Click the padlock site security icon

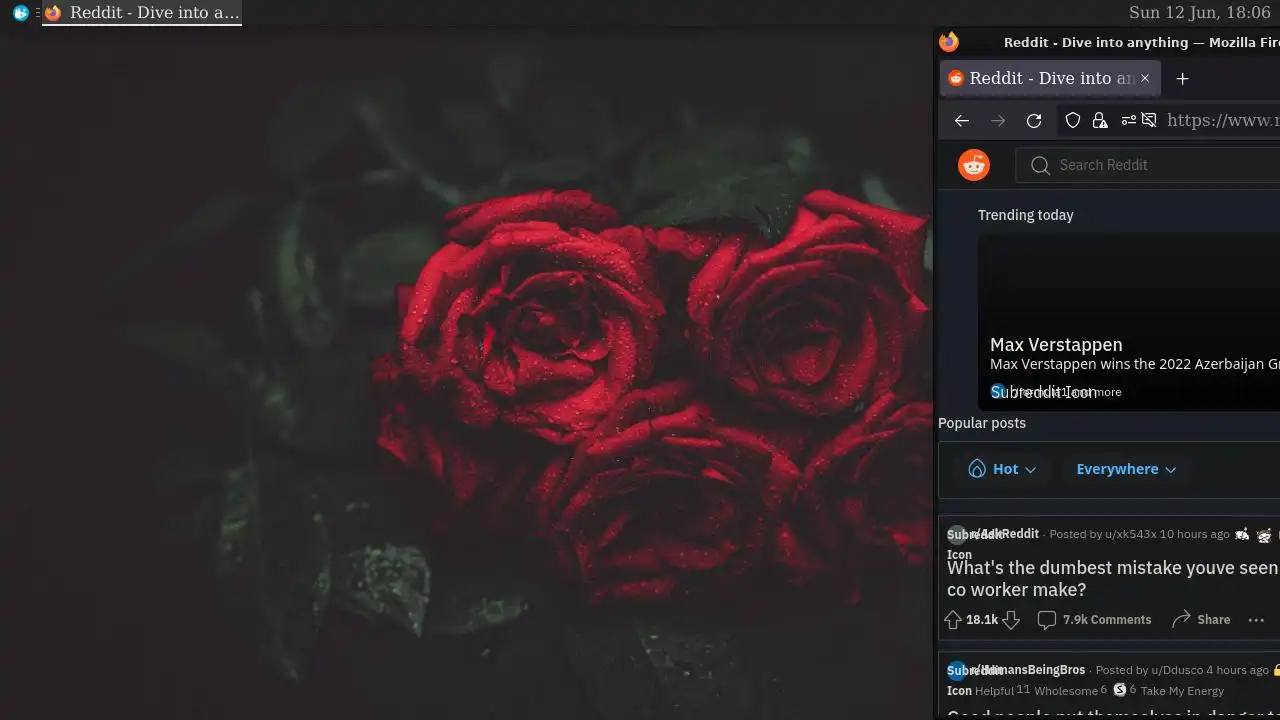pyautogui.click(x=1100, y=121)
